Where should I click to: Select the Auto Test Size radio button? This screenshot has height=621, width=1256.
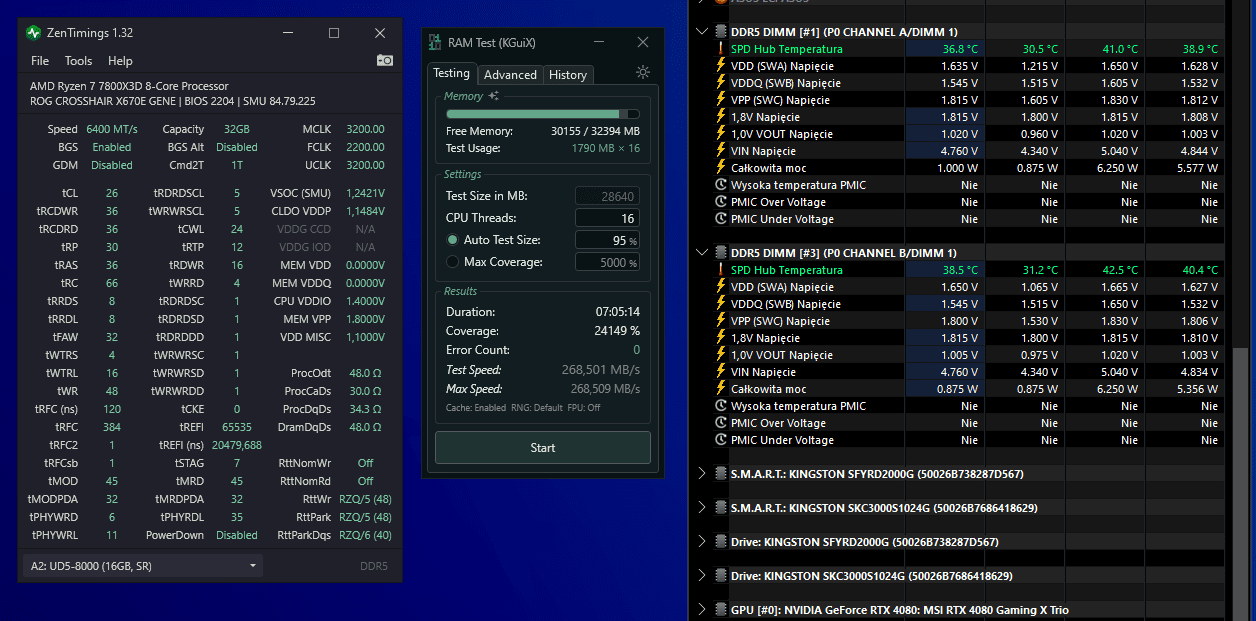point(453,240)
